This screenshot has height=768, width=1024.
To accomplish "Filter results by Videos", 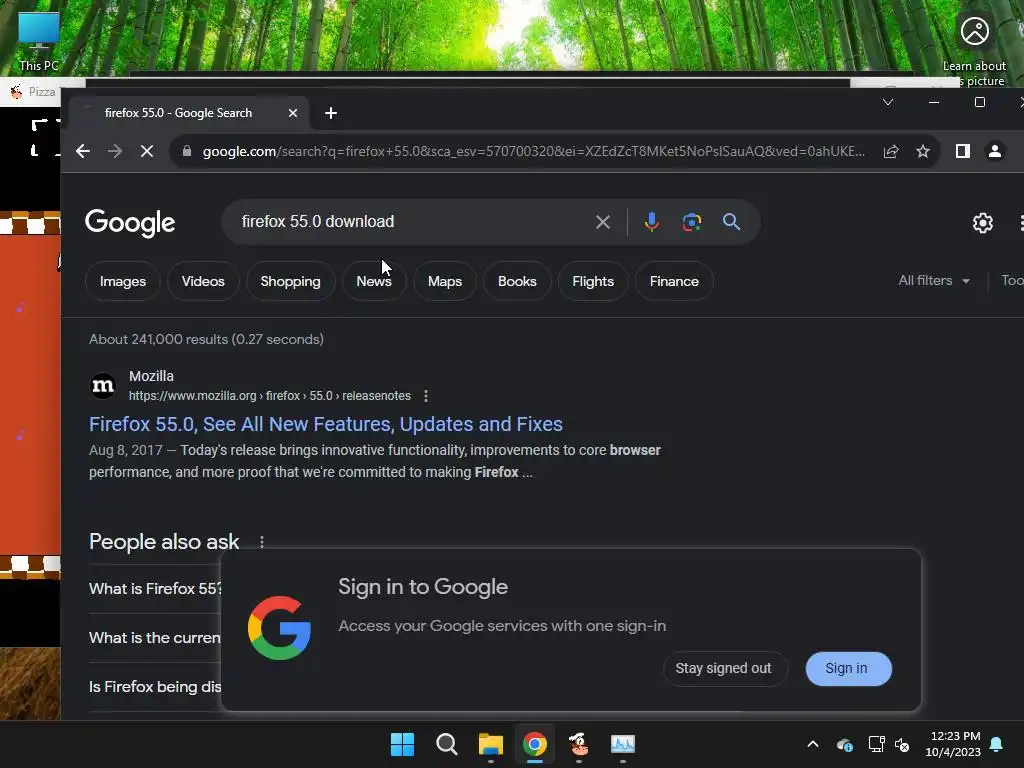I will (203, 281).
